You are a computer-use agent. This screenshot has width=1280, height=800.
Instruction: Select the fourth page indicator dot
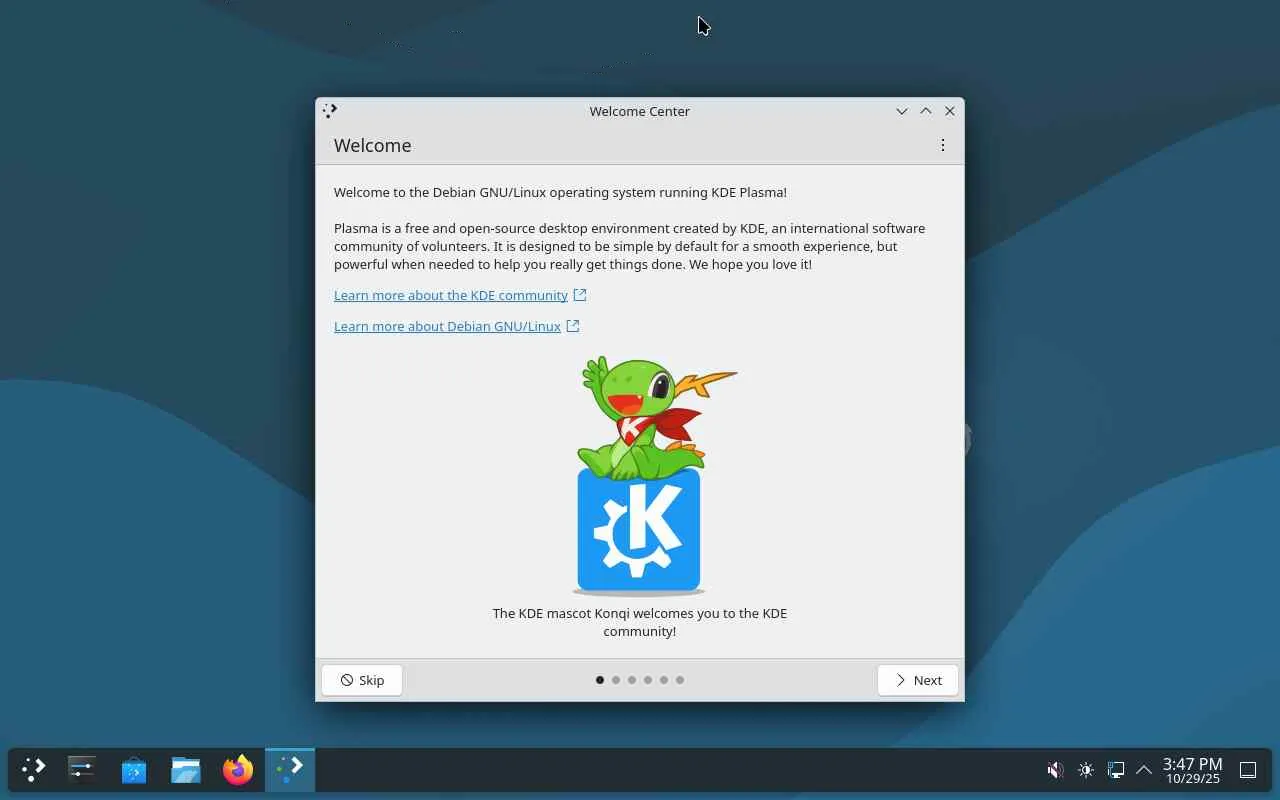coord(648,680)
